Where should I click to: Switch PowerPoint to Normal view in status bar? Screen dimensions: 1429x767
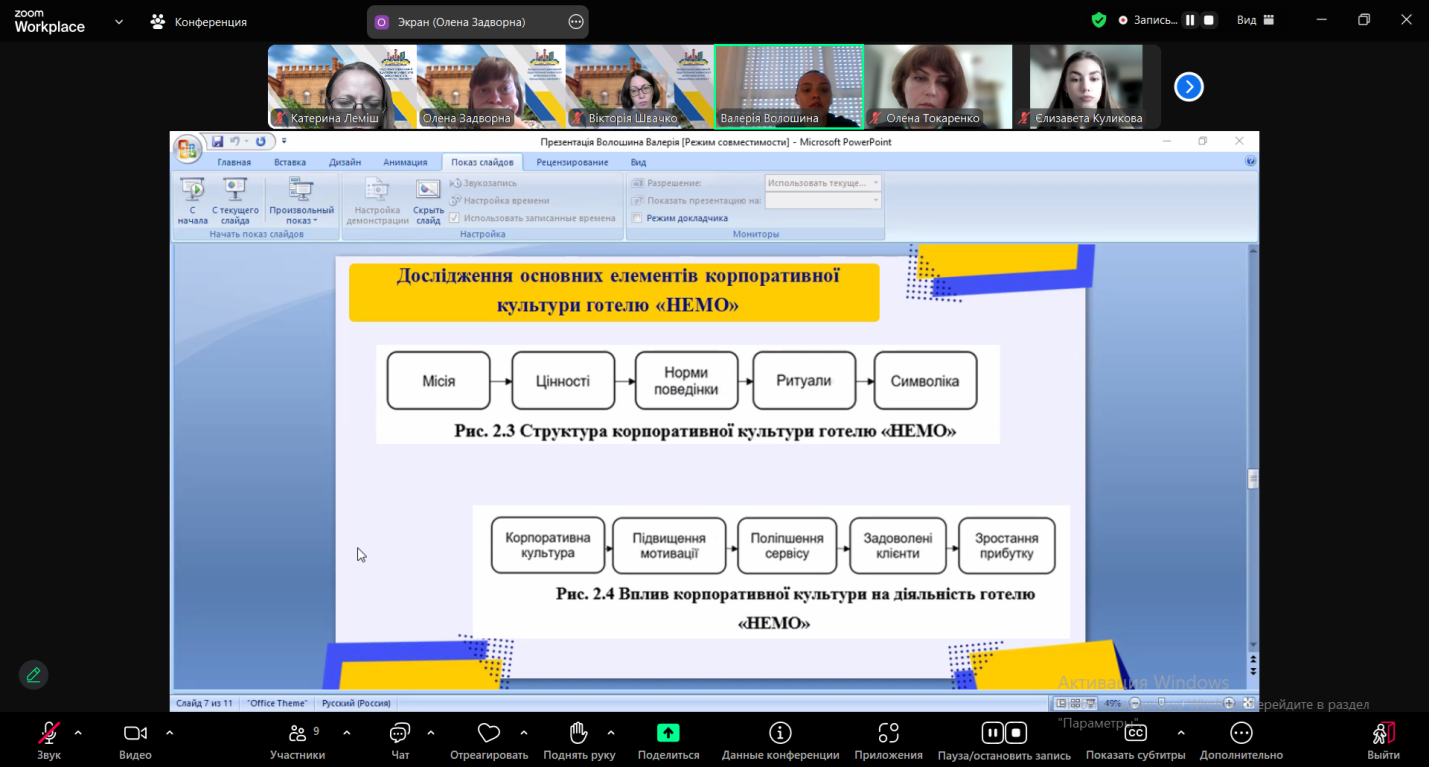1062,703
